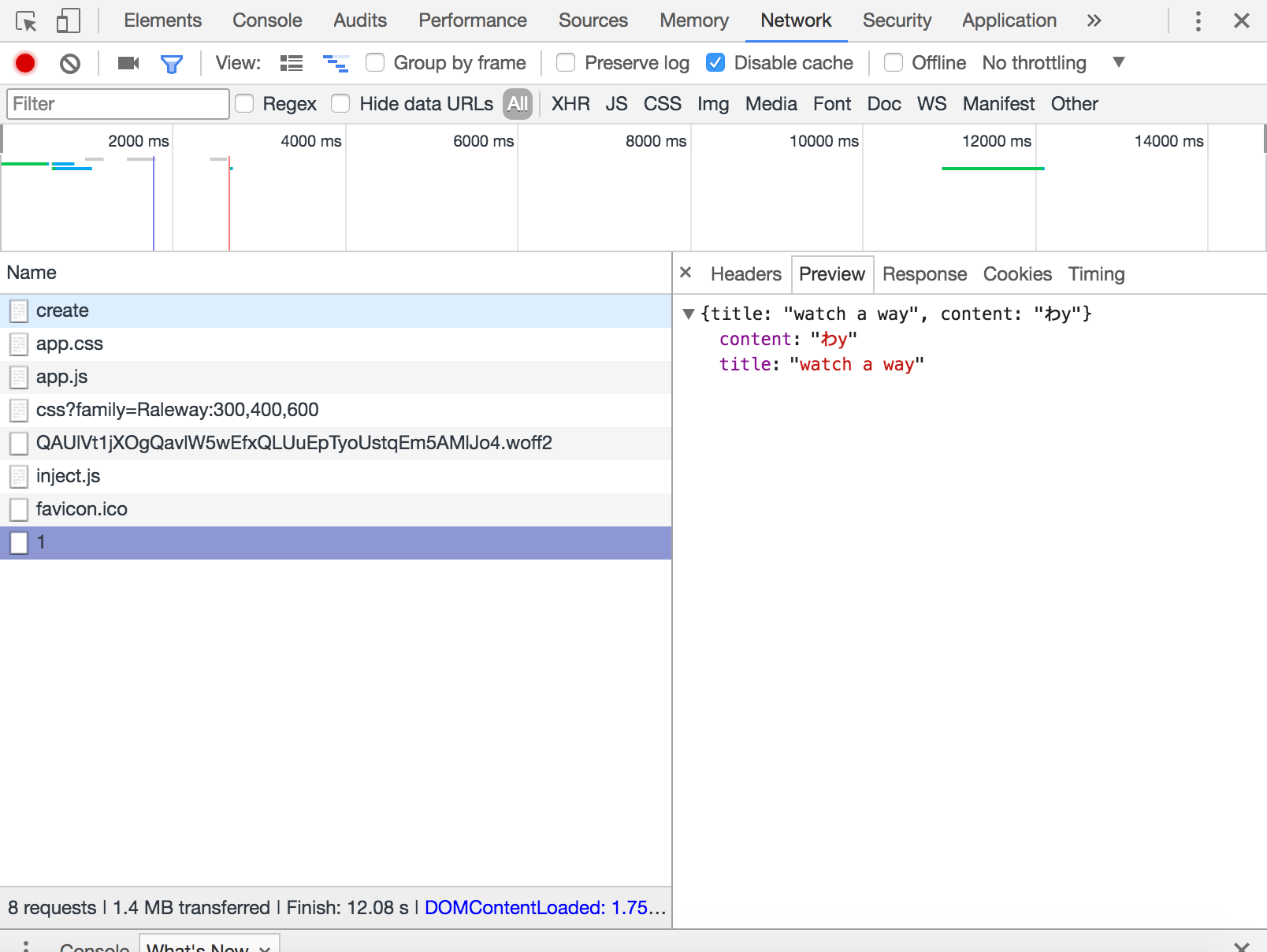Switch to the Response tab
The width and height of the screenshot is (1267, 952).
(924, 274)
